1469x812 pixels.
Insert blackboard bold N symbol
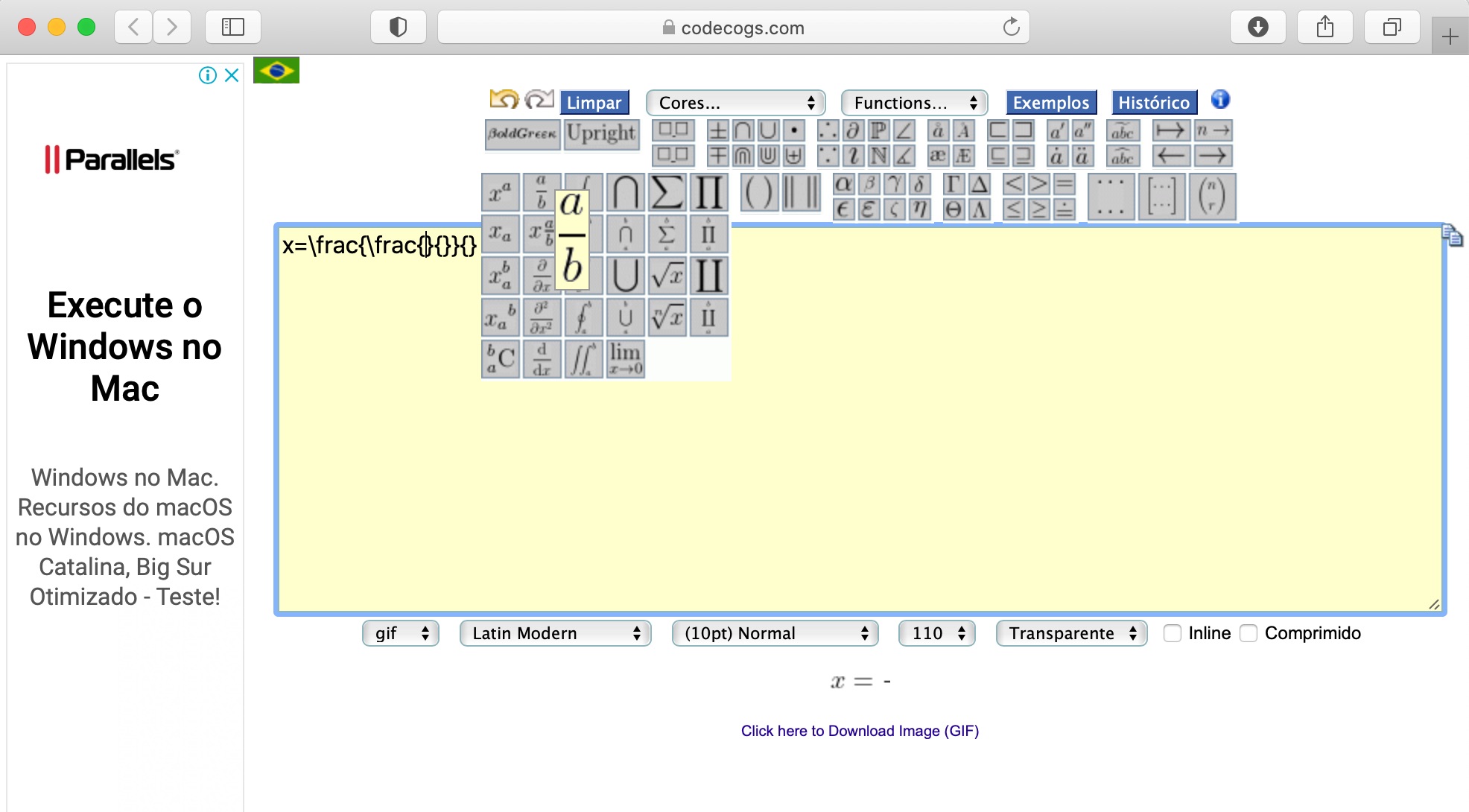879,156
